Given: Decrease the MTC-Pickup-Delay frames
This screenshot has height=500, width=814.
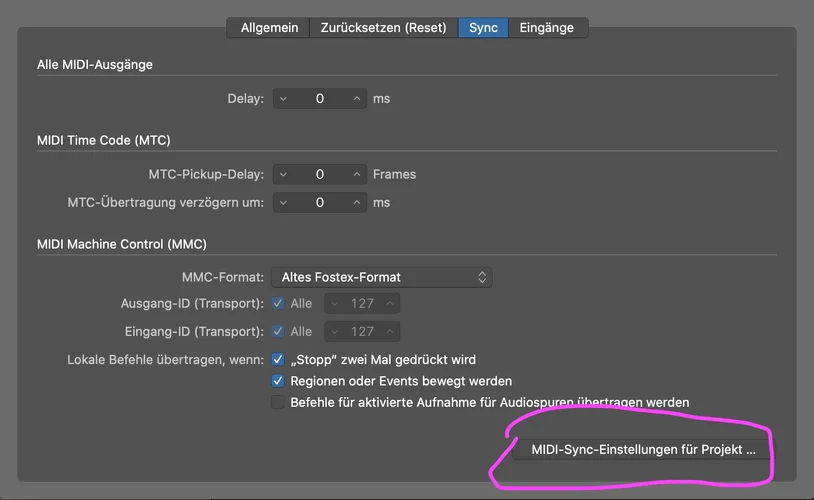Looking at the screenshot, I should (283, 174).
